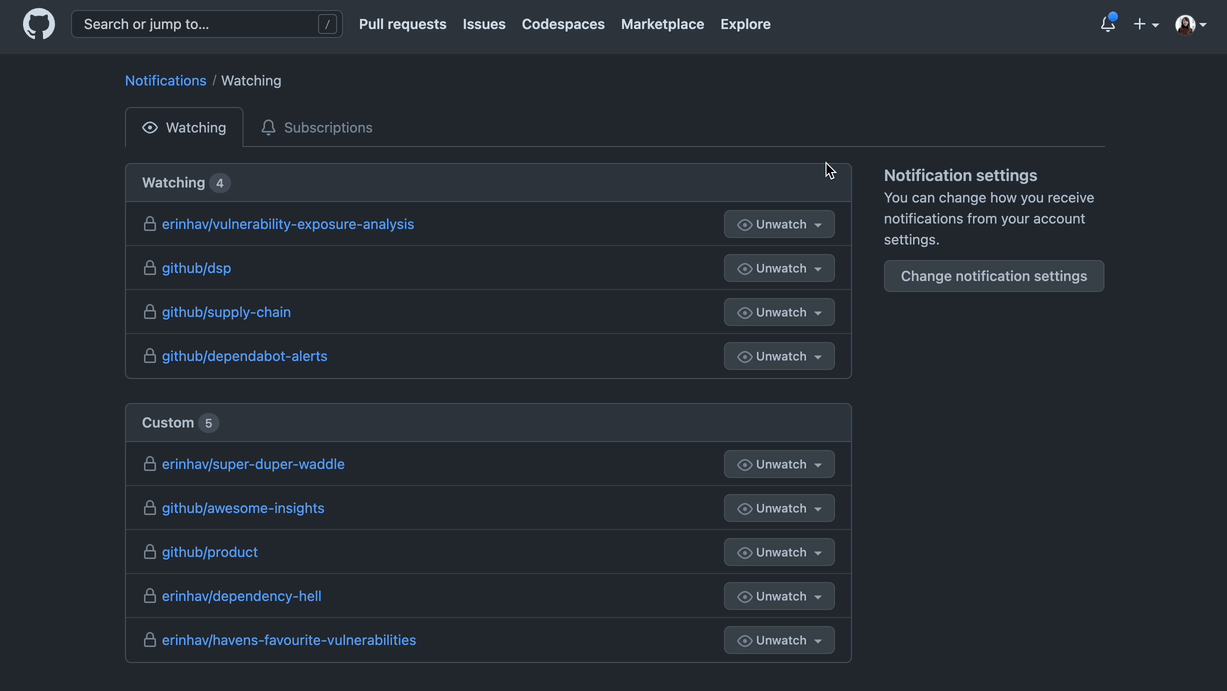The height and width of the screenshot is (691, 1227).
Task: Click lock icon beside github/dsp
Action: [x=150, y=268]
